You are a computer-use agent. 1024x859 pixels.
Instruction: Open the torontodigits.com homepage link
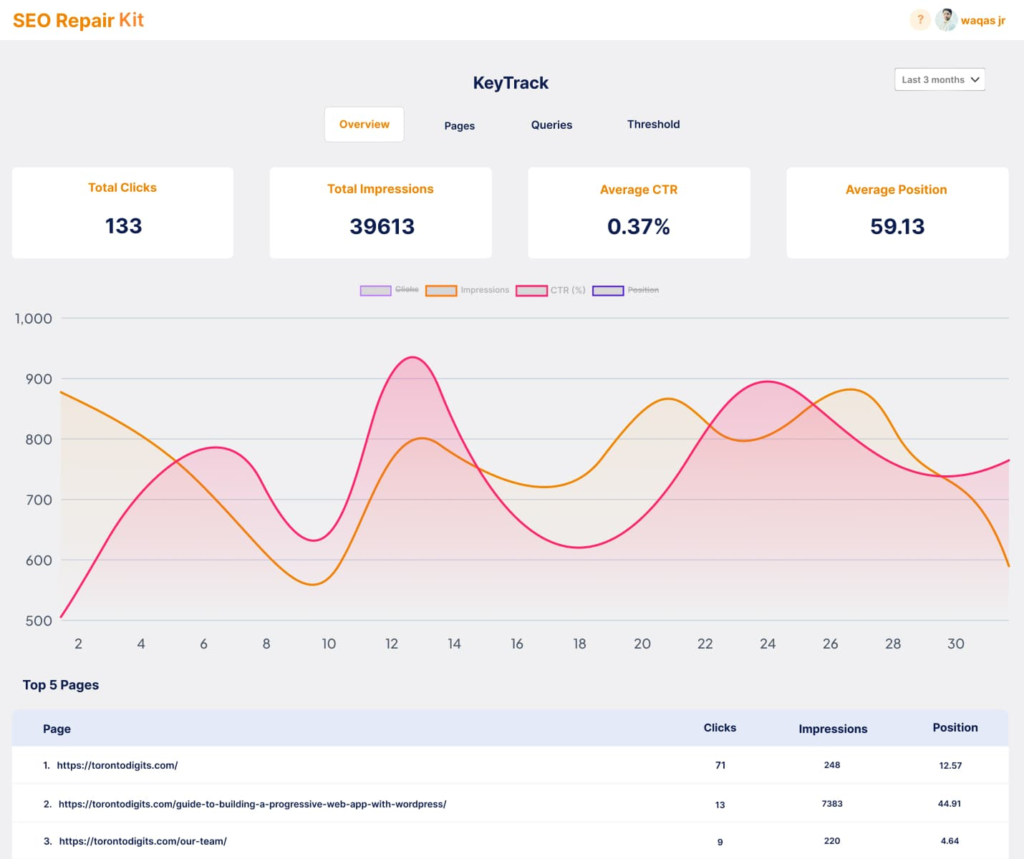(117, 765)
